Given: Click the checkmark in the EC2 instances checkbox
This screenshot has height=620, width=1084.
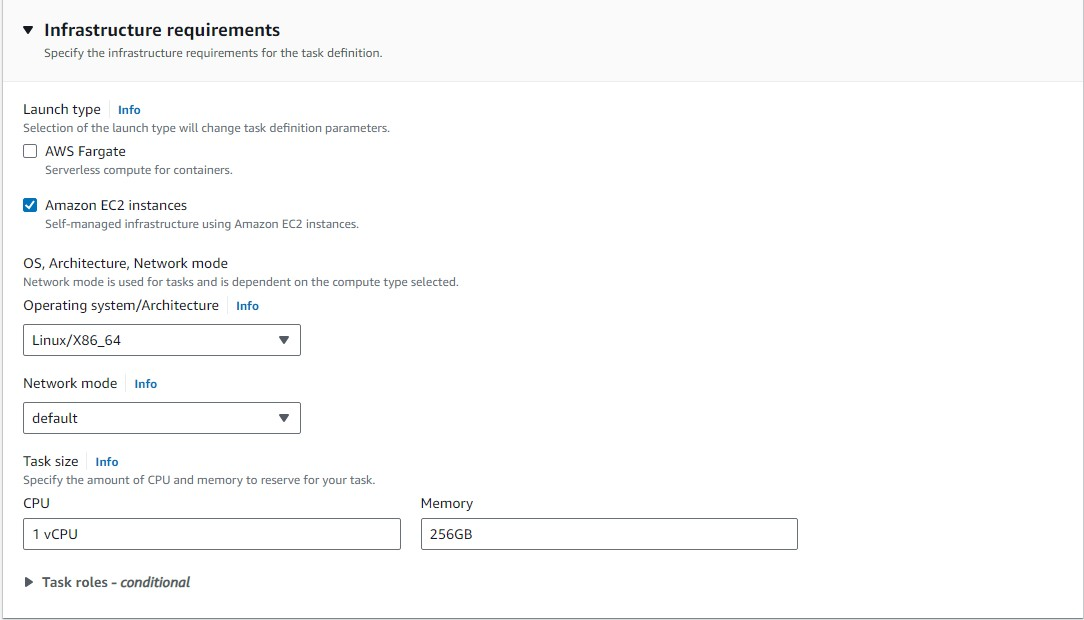Looking at the screenshot, I should tap(29, 205).
